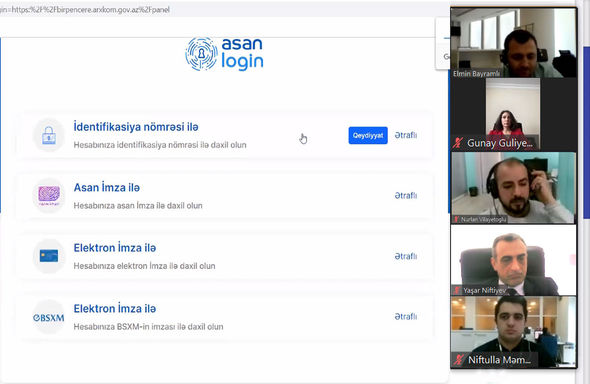Select Nurlan Vilayetoglu video thumbnail

(x=513, y=188)
